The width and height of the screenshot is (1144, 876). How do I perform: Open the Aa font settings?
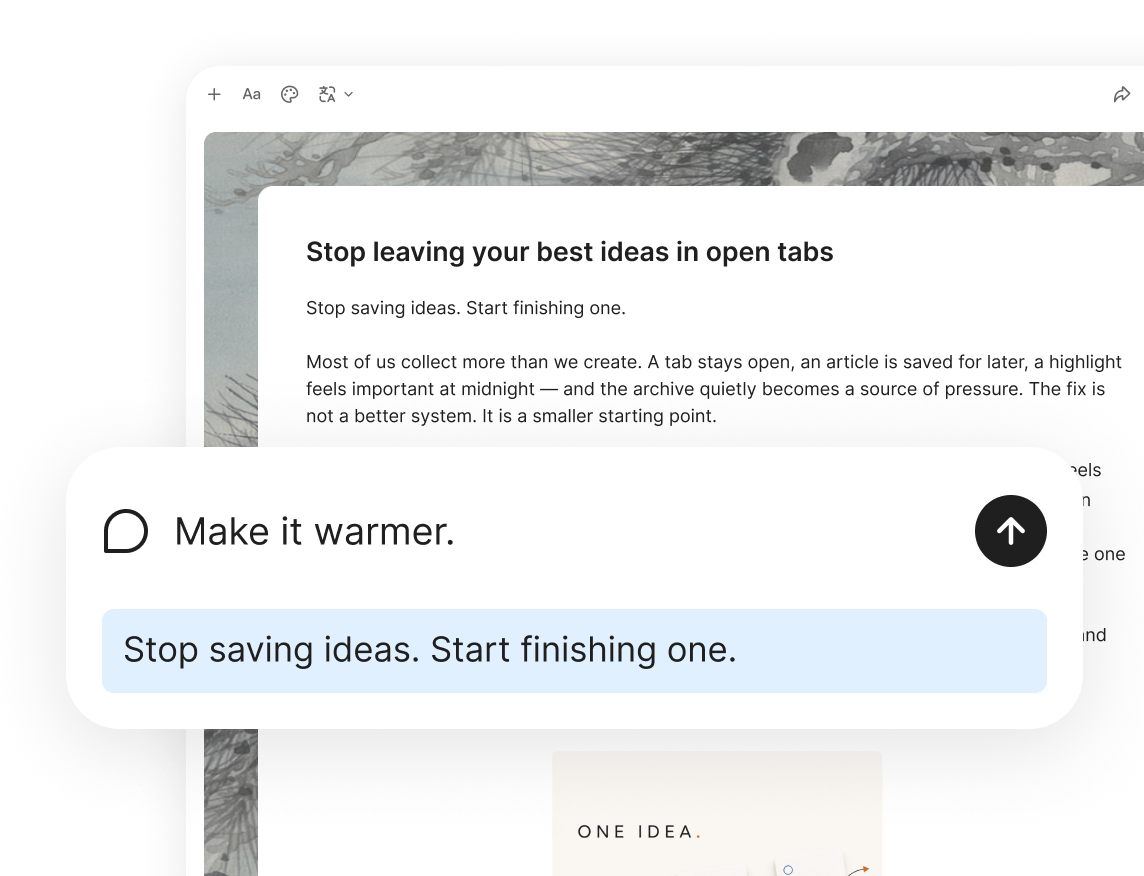[251, 94]
